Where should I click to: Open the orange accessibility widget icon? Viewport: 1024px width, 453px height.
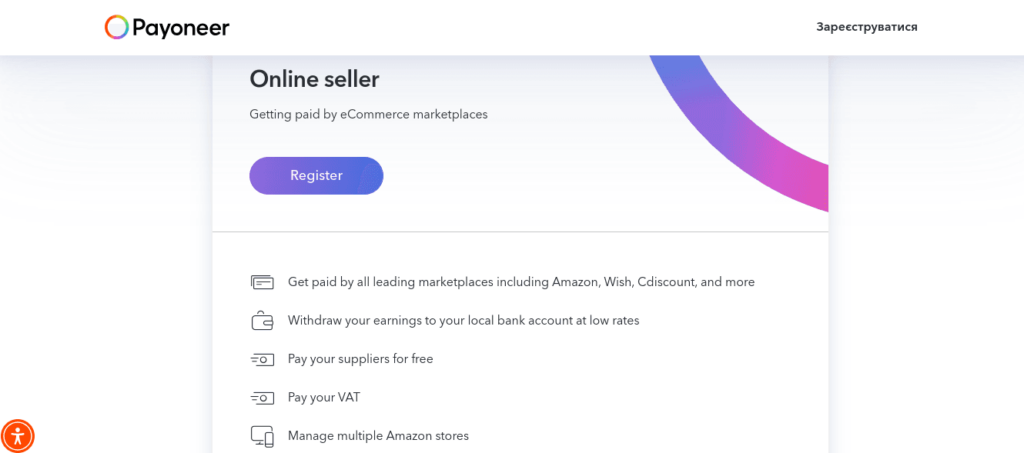[x=18, y=435]
